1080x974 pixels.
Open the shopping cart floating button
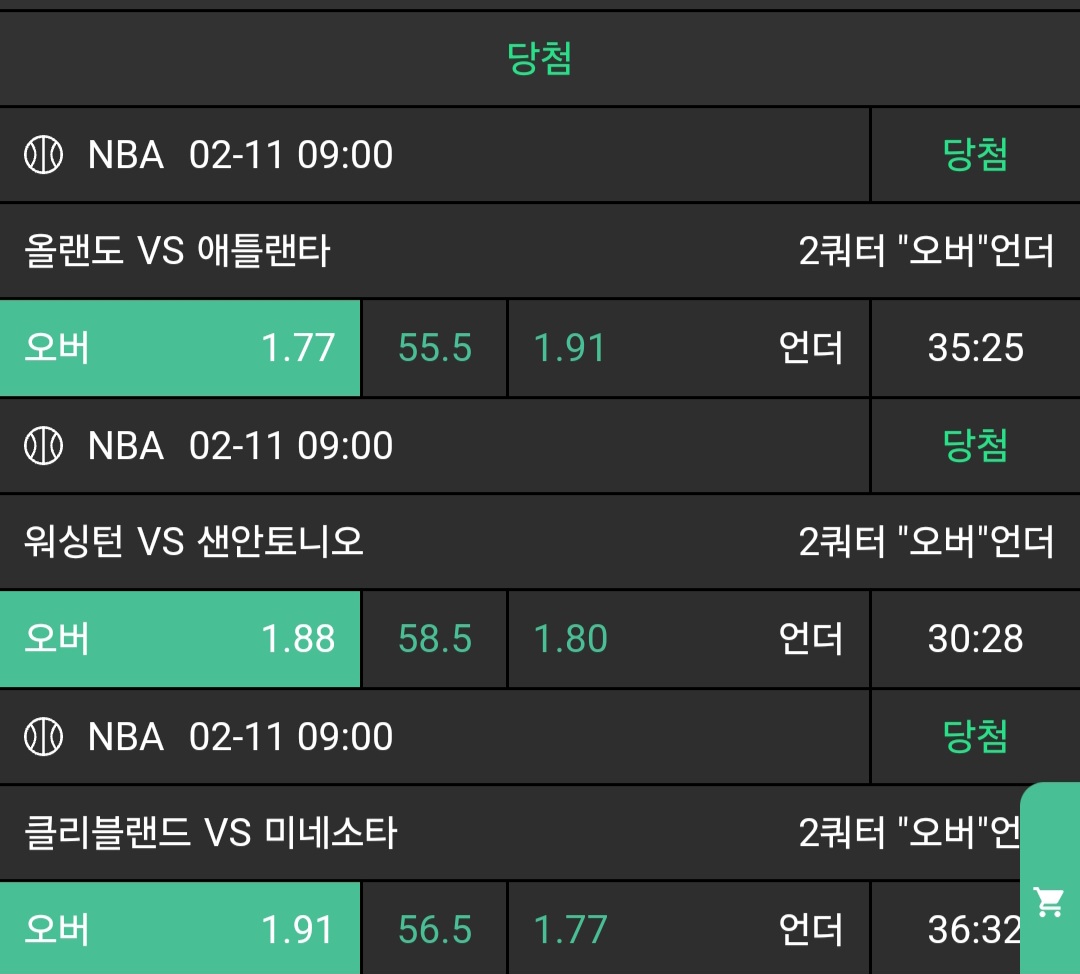[x=1049, y=902]
